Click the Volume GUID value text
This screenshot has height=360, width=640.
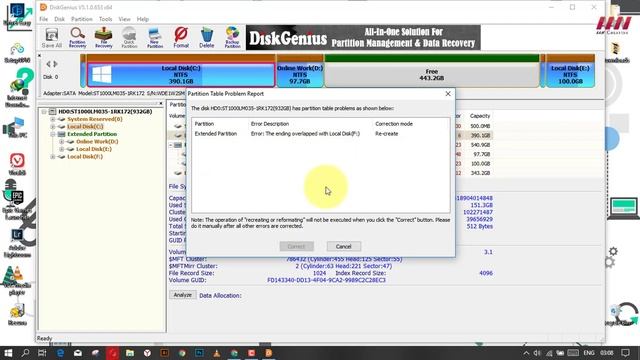[326, 280]
